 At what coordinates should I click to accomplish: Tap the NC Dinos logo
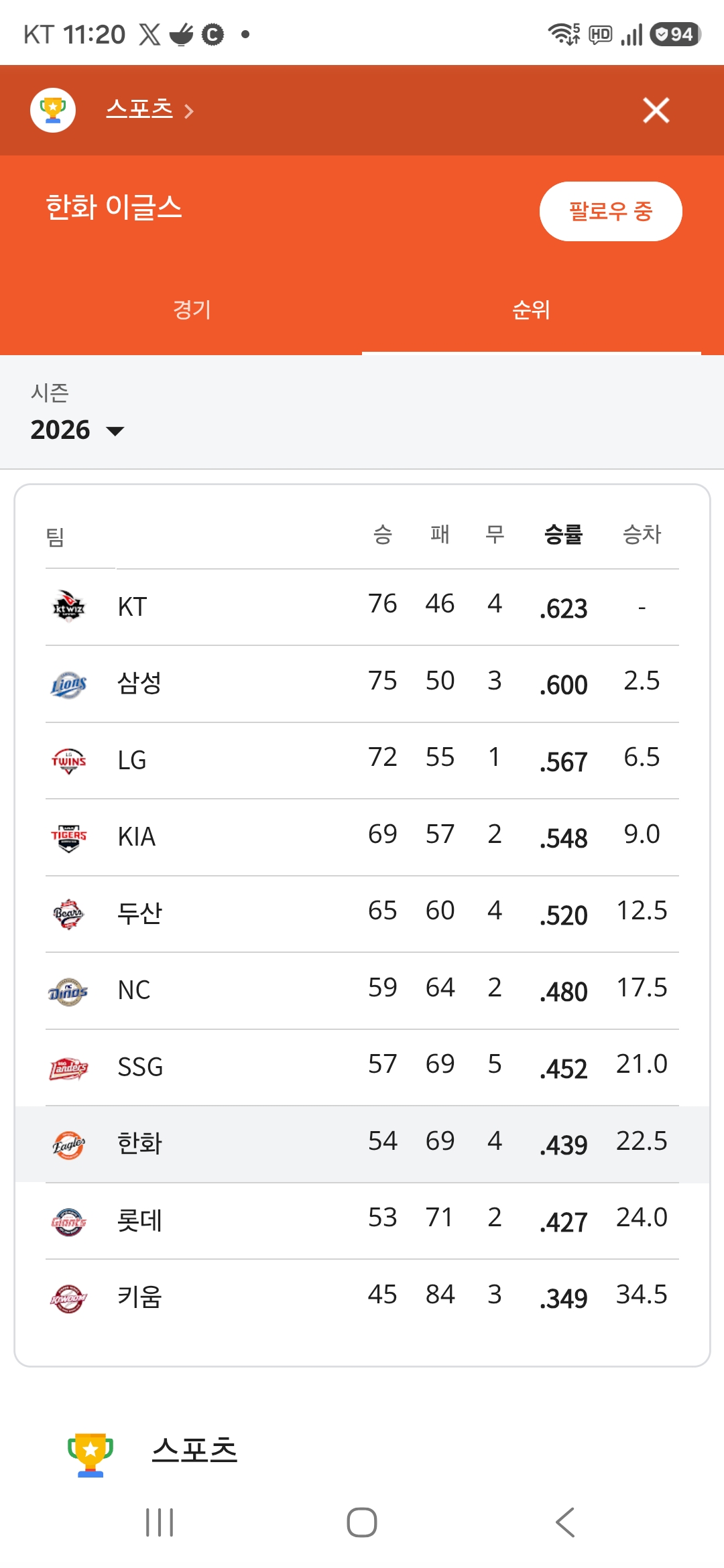68,990
